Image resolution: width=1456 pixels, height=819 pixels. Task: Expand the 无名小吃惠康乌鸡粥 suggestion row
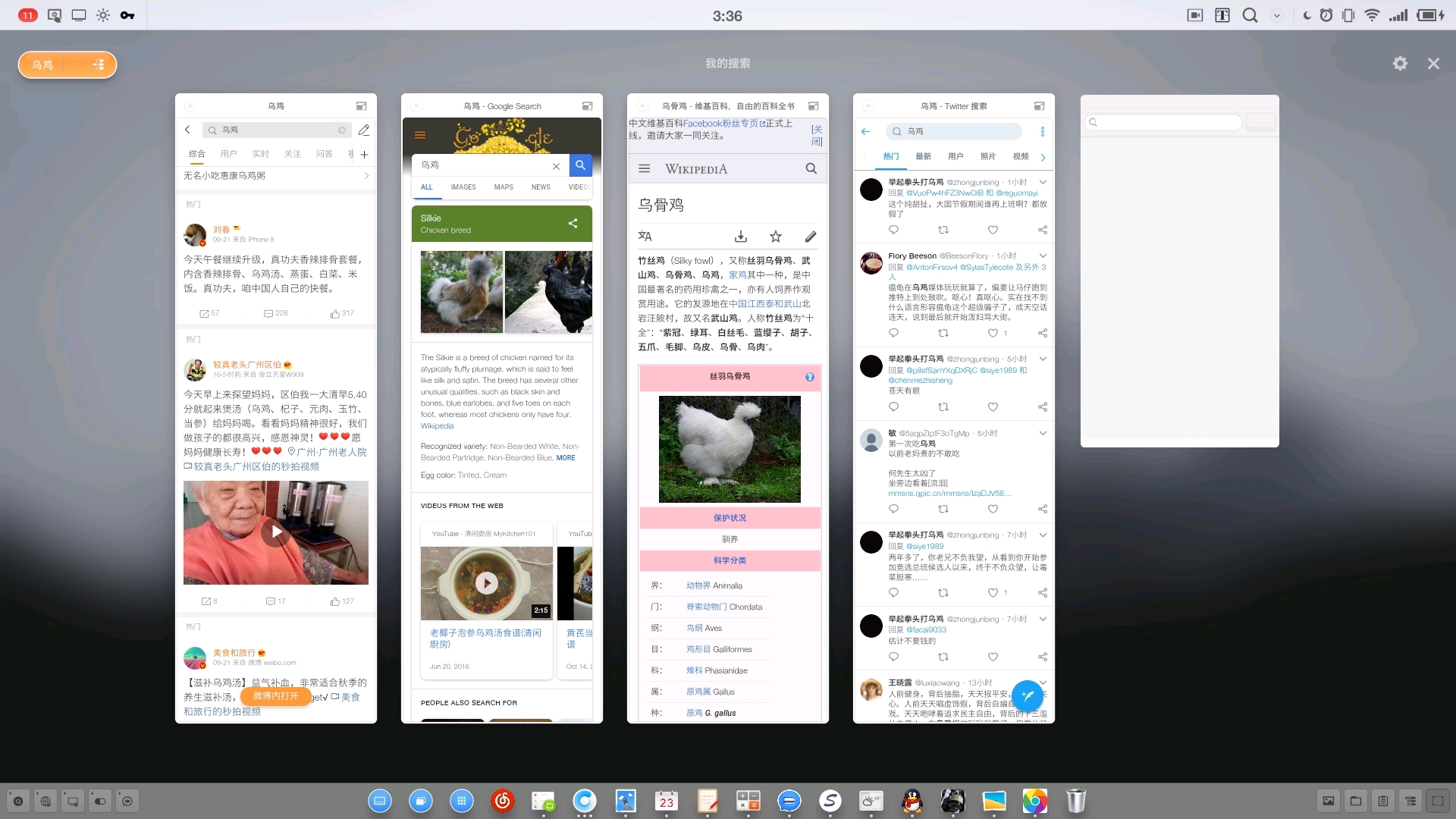pos(276,176)
